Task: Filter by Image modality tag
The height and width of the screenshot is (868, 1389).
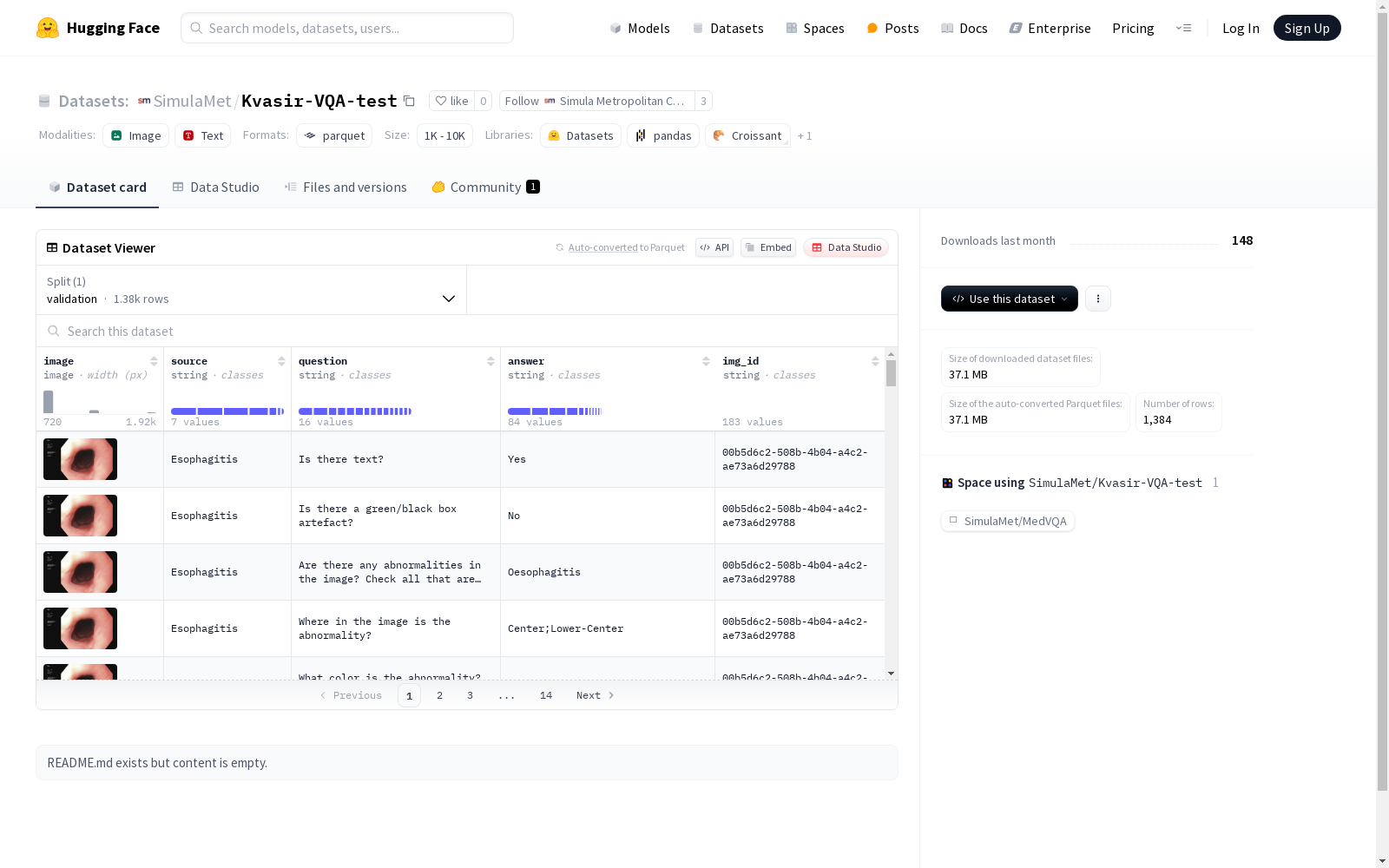Action: tap(136, 135)
